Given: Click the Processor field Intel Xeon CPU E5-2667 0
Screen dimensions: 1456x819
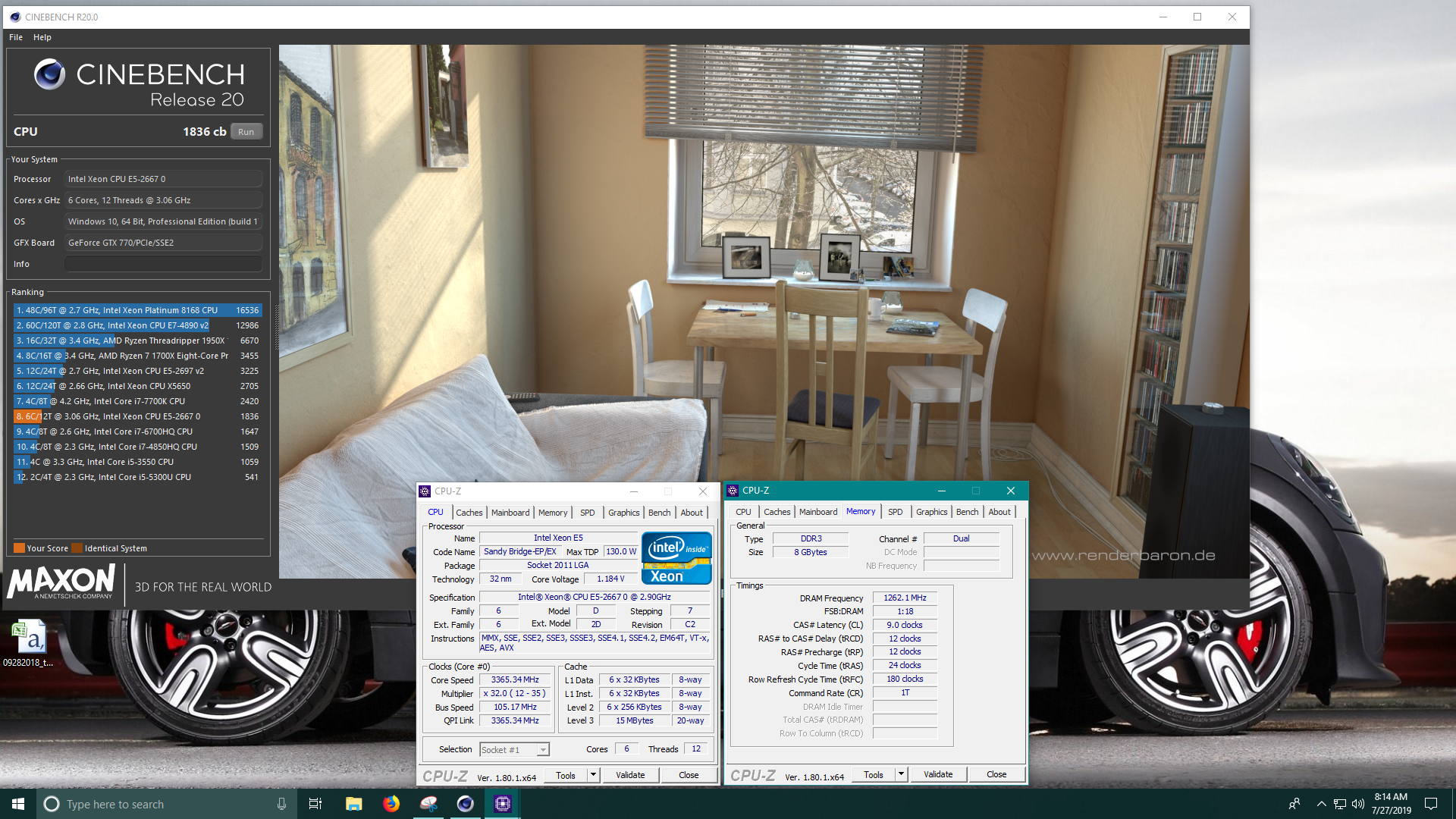Looking at the screenshot, I should point(163,179).
